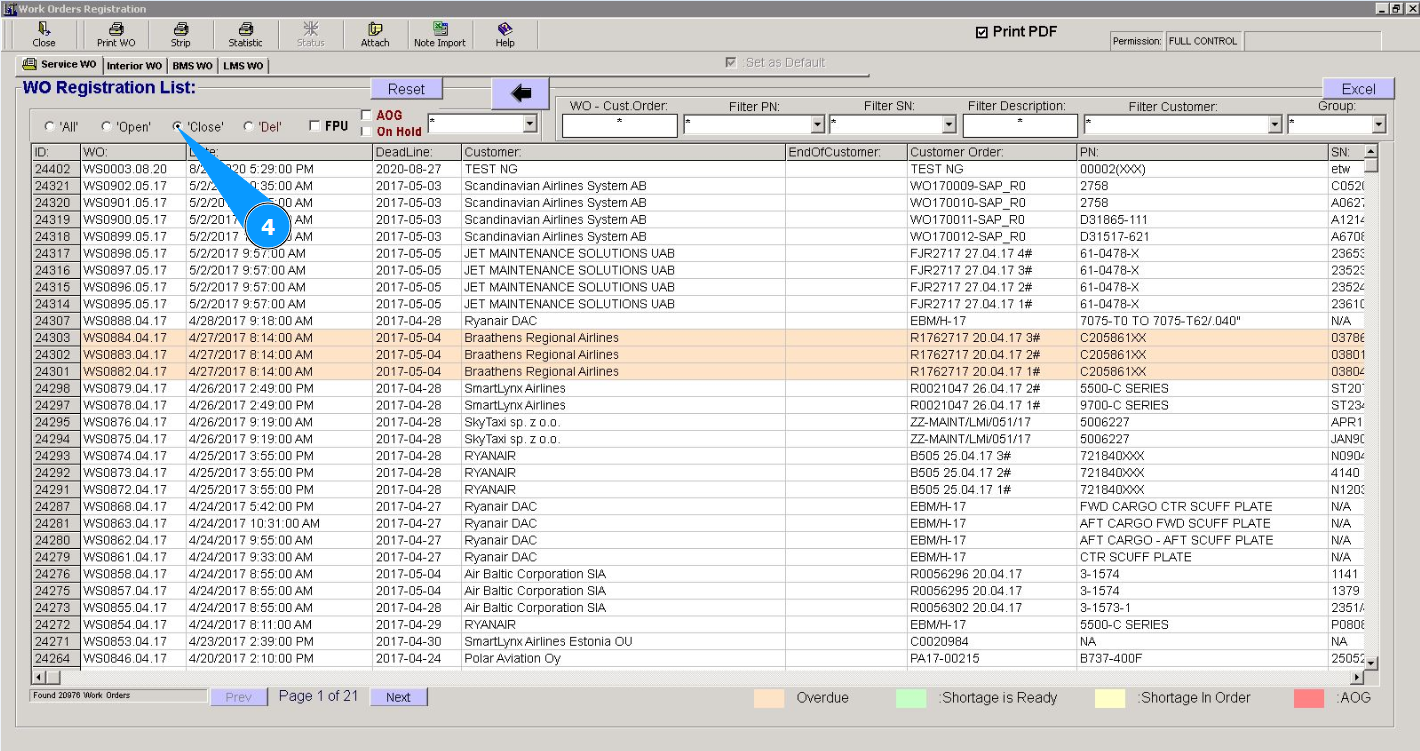Image resolution: width=1420 pixels, height=751 pixels.
Task: Toggle the Print PDF checkbox
Action: (982, 32)
